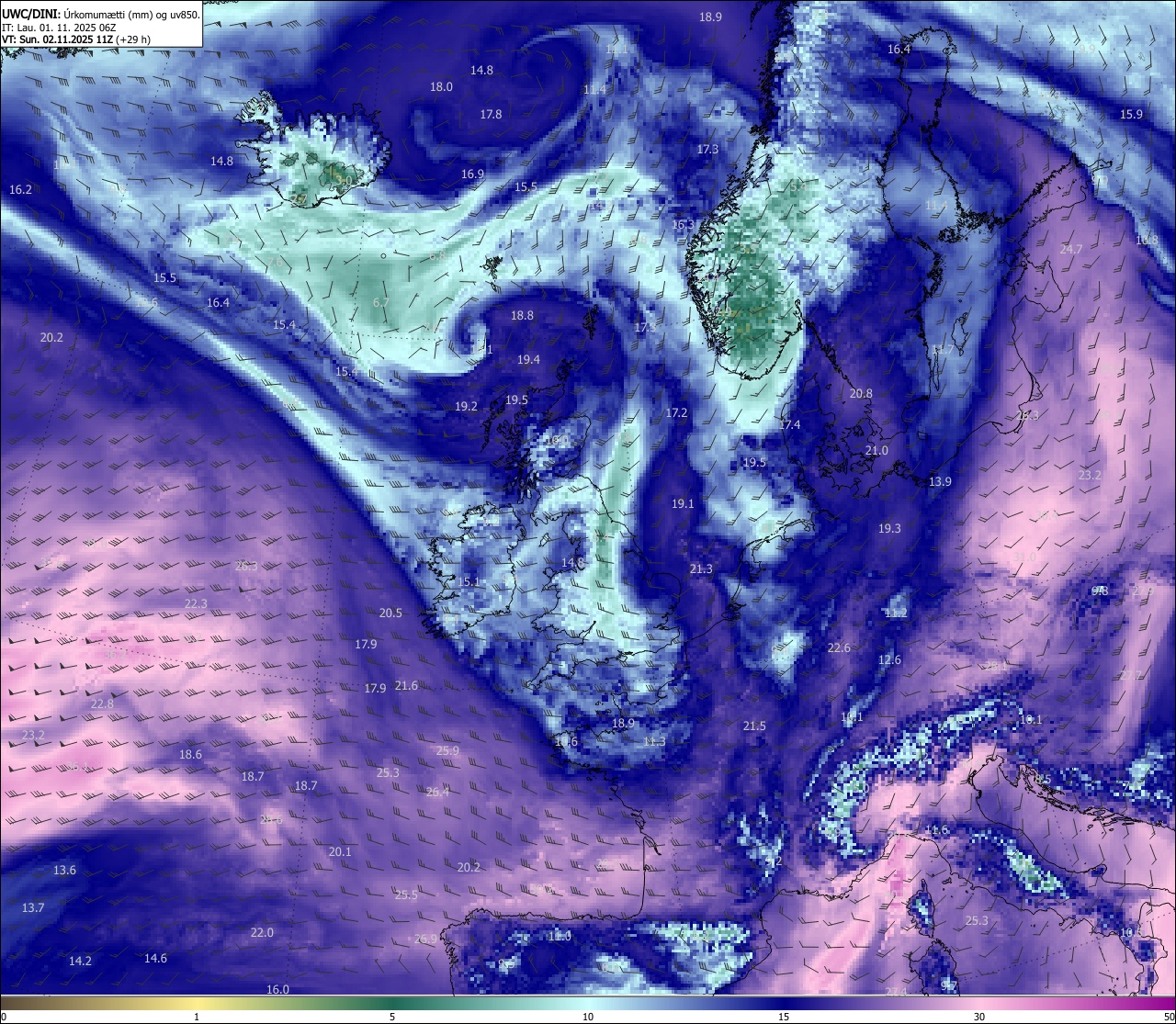Click the map value '22.3'
The height and width of the screenshot is (1024, 1176).
point(196,603)
